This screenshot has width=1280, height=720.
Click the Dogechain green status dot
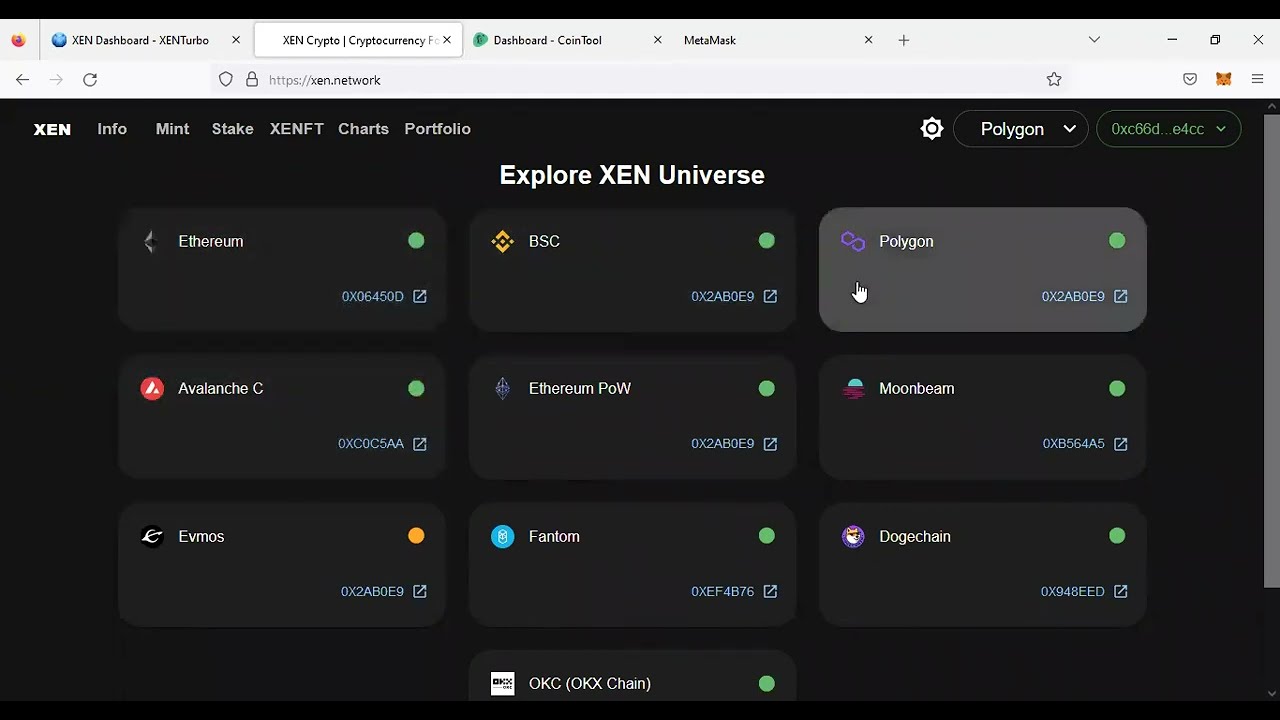point(1117,536)
